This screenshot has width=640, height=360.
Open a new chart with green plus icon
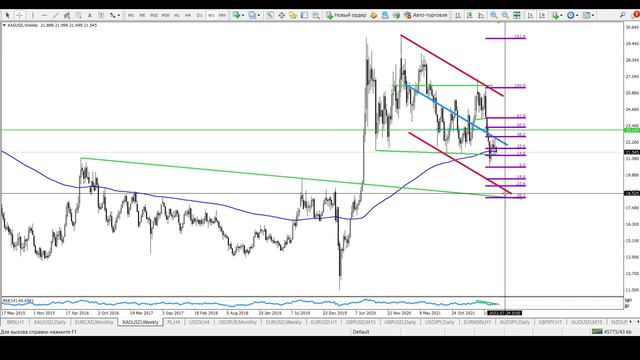coord(236,15)
